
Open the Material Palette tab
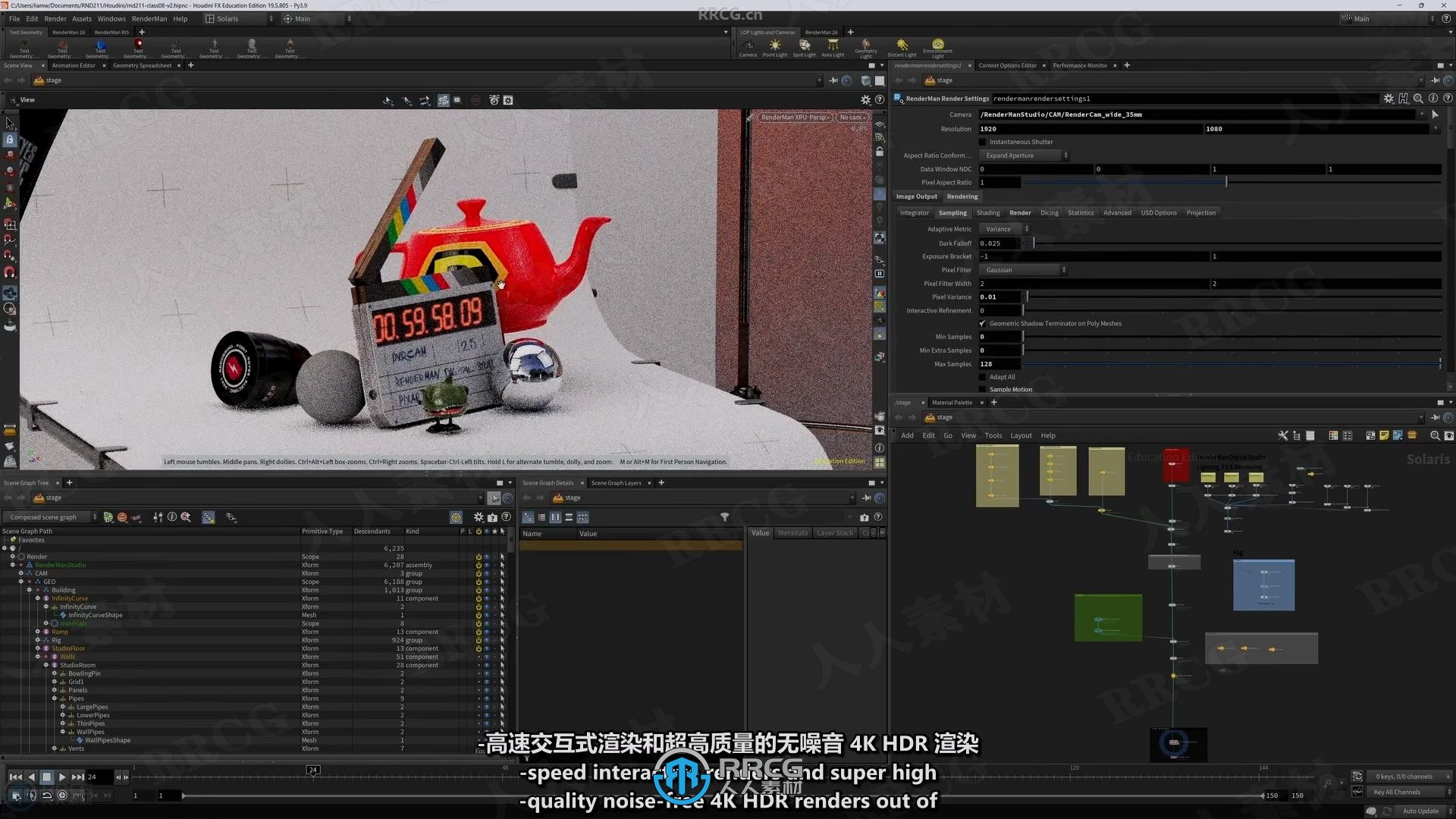[x=952, y=403]
